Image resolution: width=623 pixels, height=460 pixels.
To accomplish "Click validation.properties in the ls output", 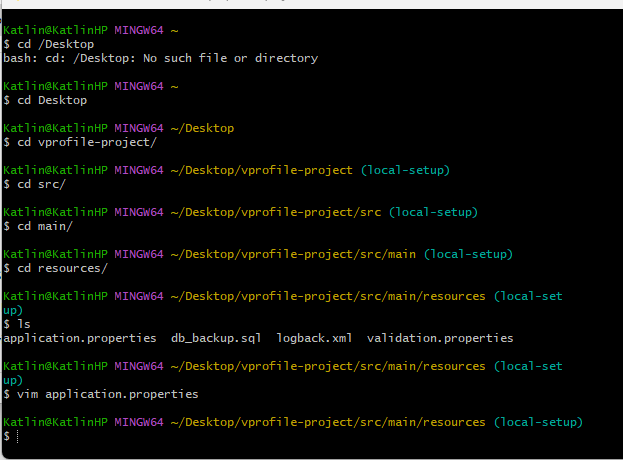I will [x=440, y=338].
